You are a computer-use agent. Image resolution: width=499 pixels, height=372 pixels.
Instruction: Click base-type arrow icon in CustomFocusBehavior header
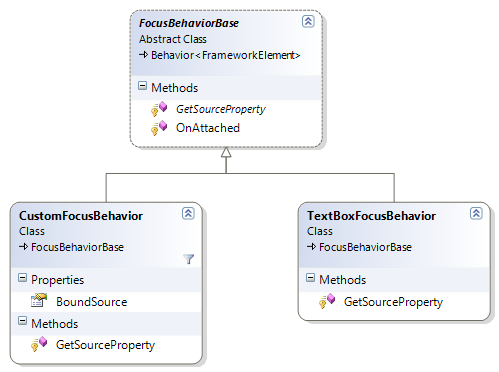23,247
